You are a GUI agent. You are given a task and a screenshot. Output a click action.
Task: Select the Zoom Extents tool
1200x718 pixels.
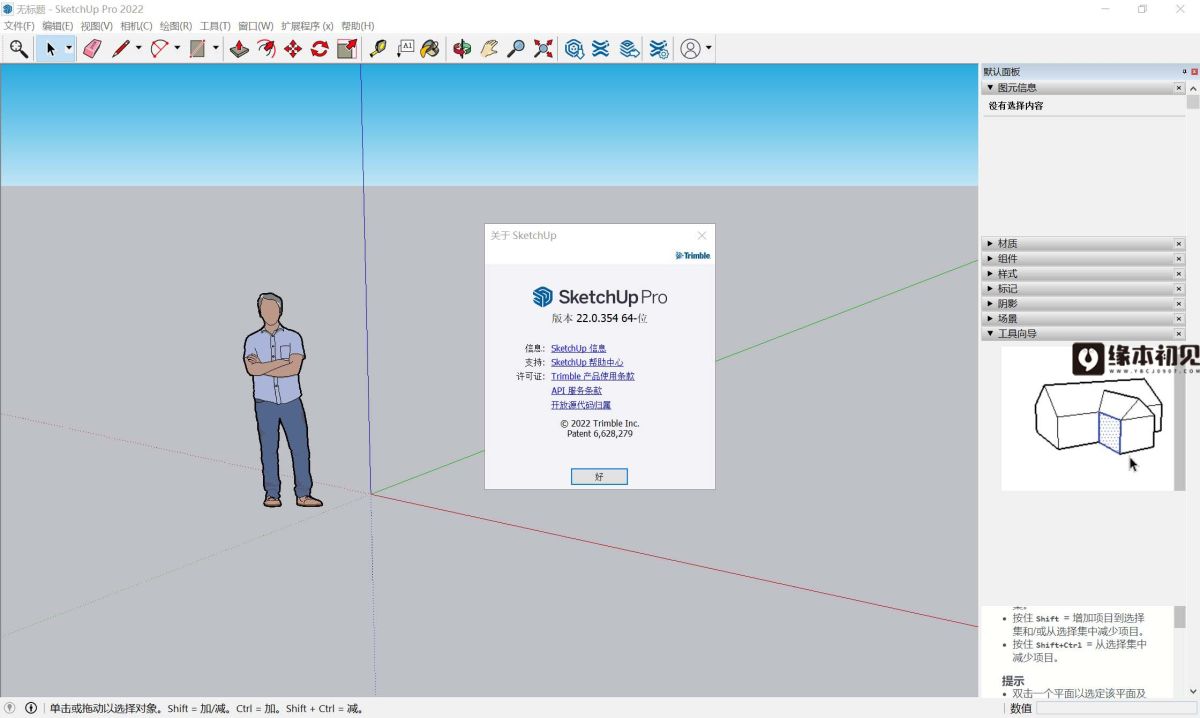(x=543, y=48)
